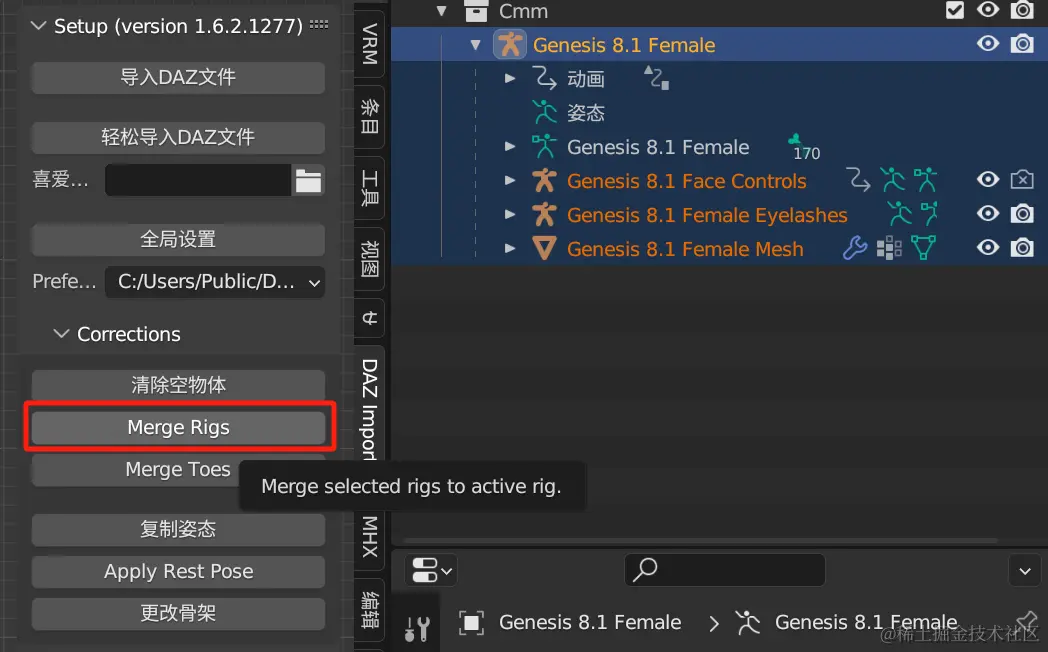Open the properties options dropdown arrow
Image resolution: width=1048 pixels, height=652 pixels.
click(1025, 570)
